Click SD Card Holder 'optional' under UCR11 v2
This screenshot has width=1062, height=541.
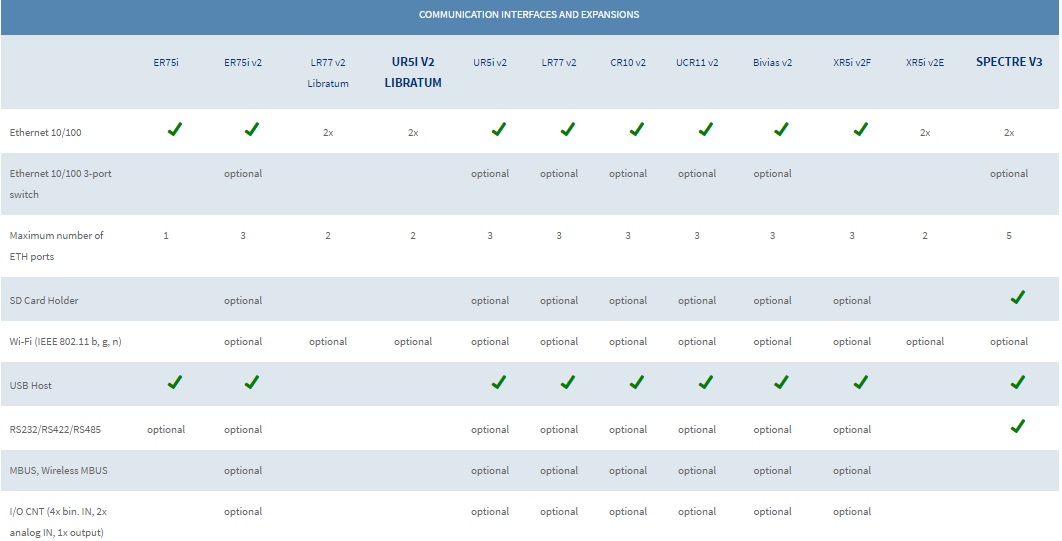697,301
